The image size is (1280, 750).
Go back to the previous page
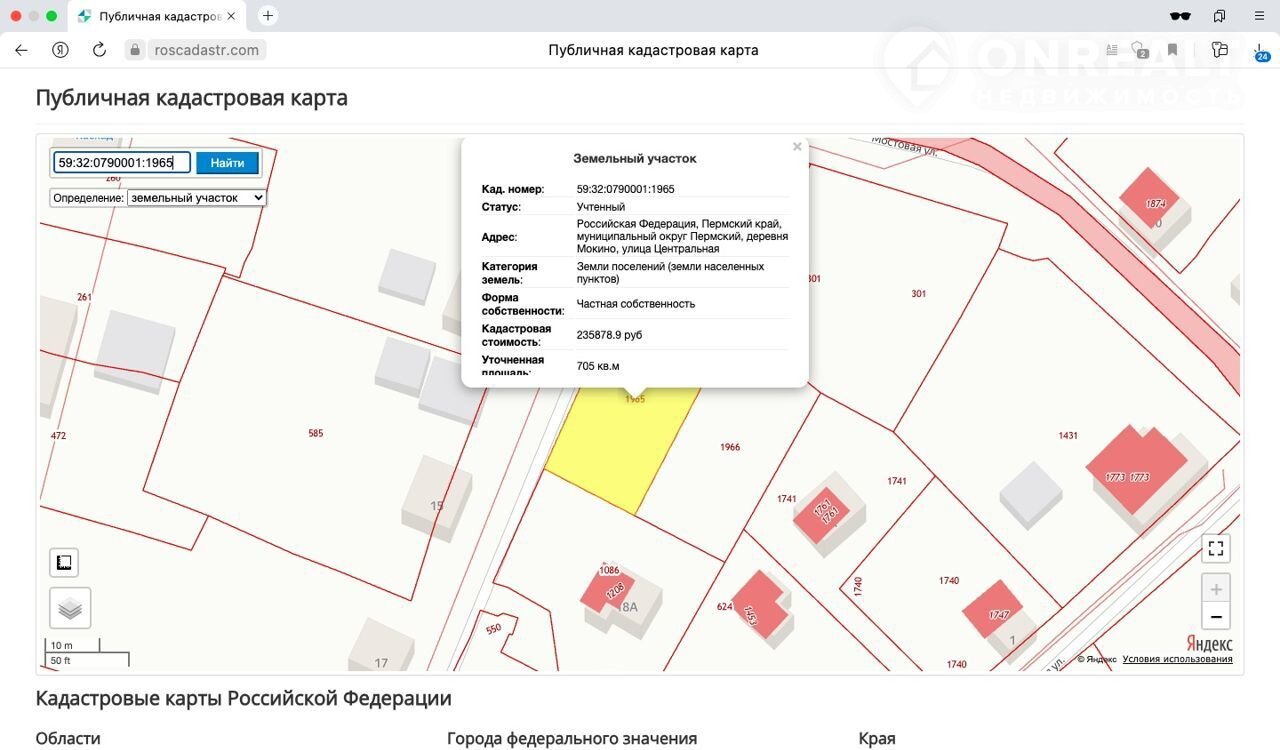click(x=22, y=50)
